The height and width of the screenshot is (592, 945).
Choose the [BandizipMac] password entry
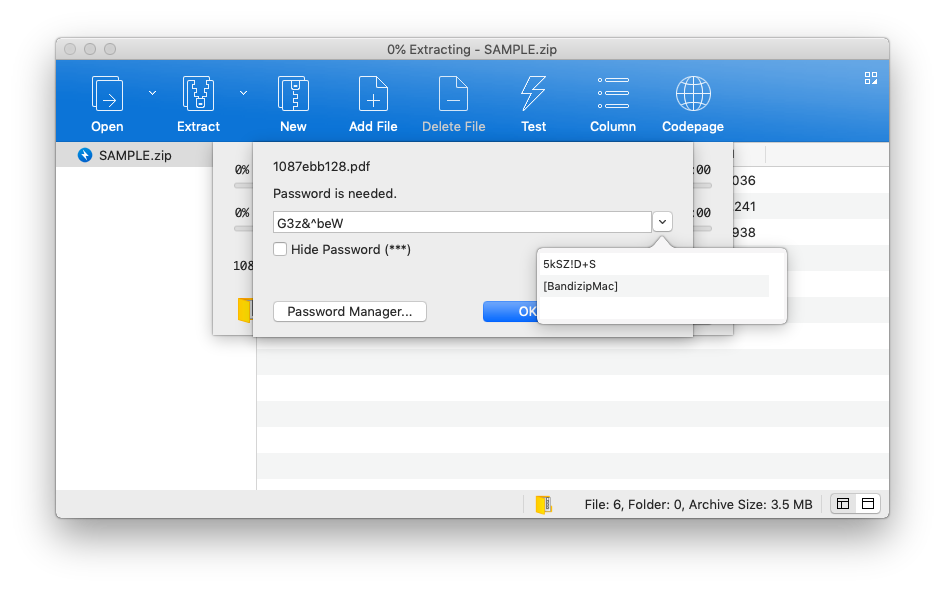pyautogui.click(x=581, y=287)
